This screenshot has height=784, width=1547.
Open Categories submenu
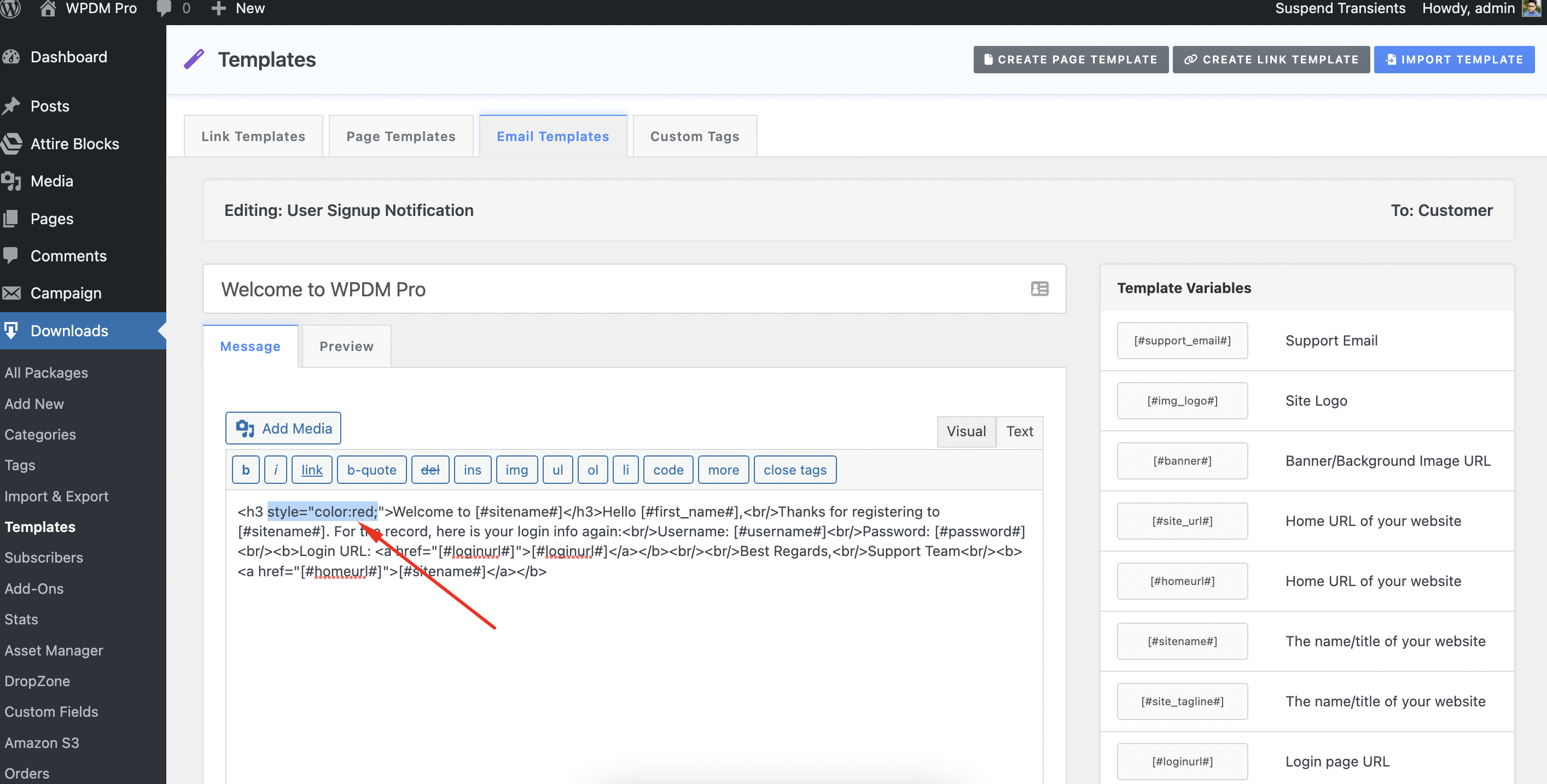[40, 435]
